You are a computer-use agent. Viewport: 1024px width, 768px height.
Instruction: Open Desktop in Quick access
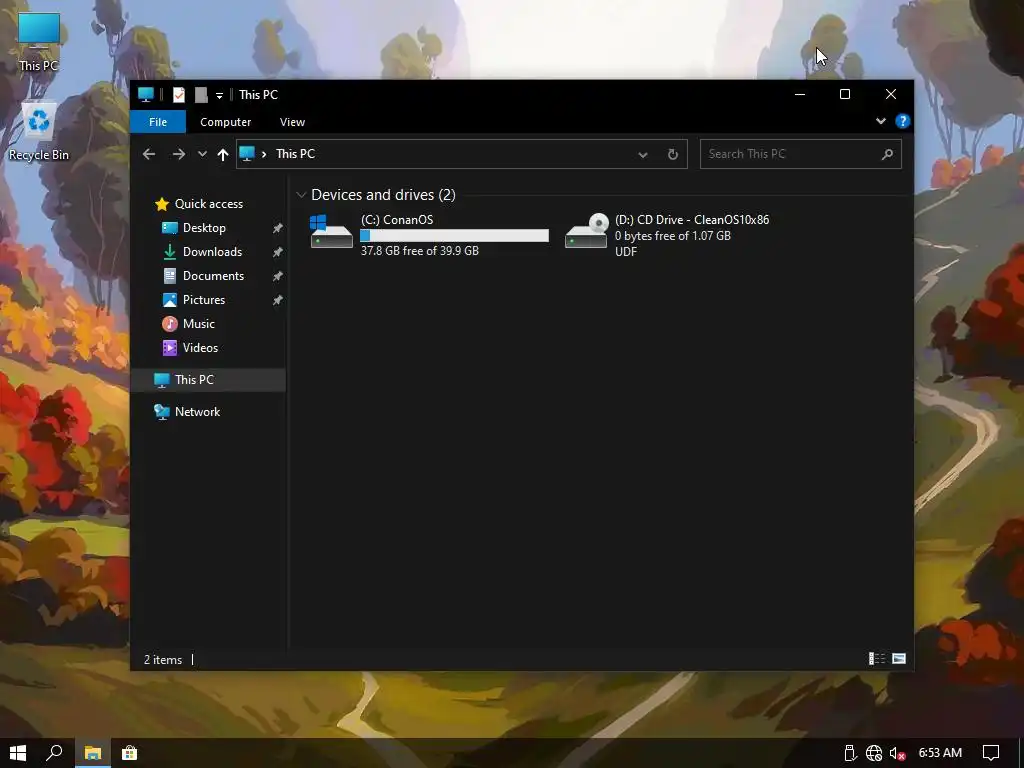pos(204,228)
